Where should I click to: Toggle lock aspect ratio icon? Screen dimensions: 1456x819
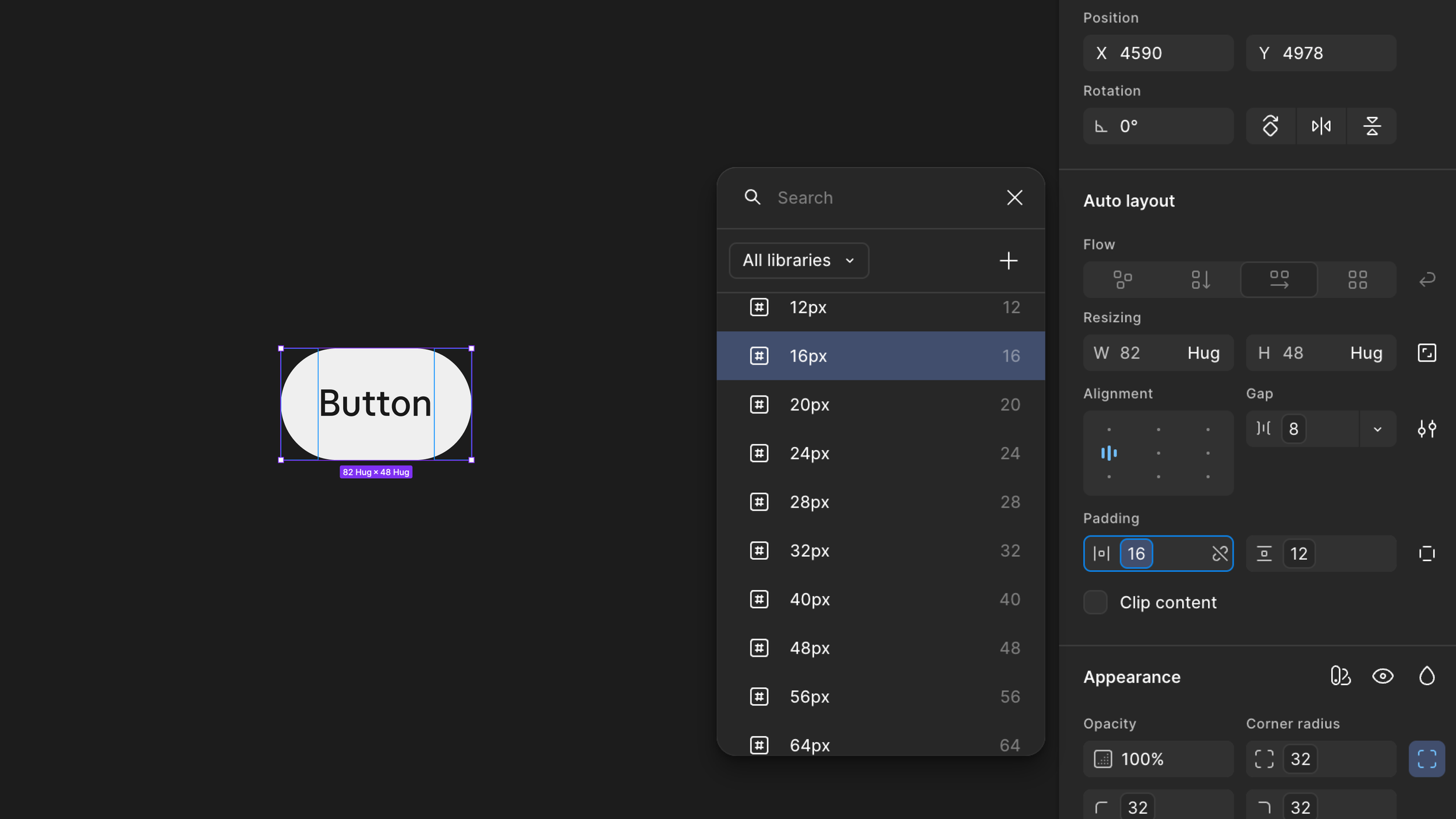tap(1427, 353)
